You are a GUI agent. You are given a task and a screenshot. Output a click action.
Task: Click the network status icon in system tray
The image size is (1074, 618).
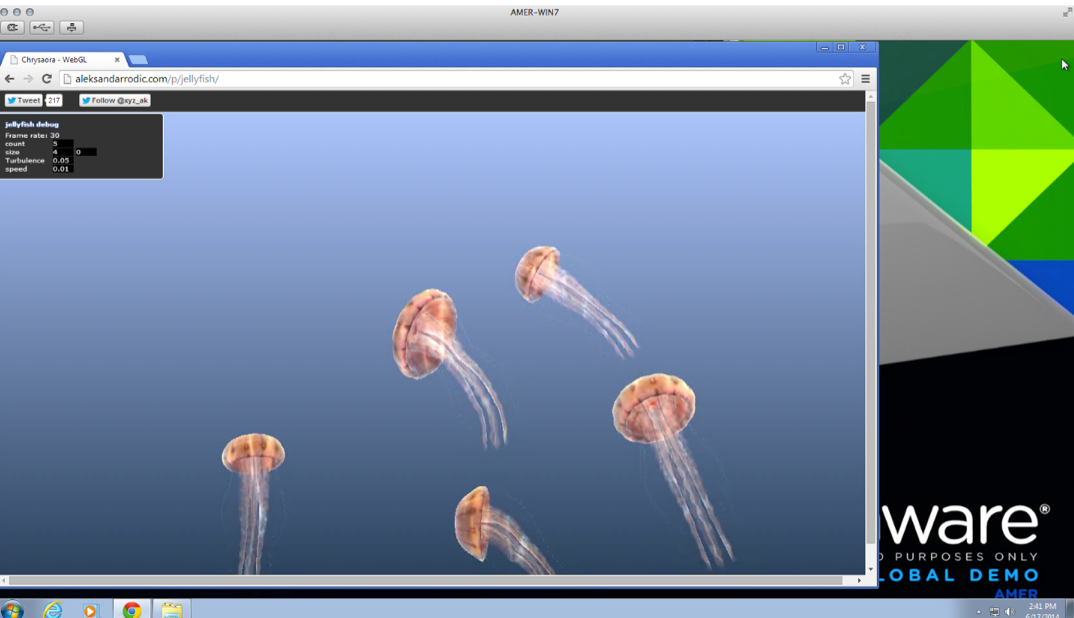pyautogui.click(x=995, y=611)
